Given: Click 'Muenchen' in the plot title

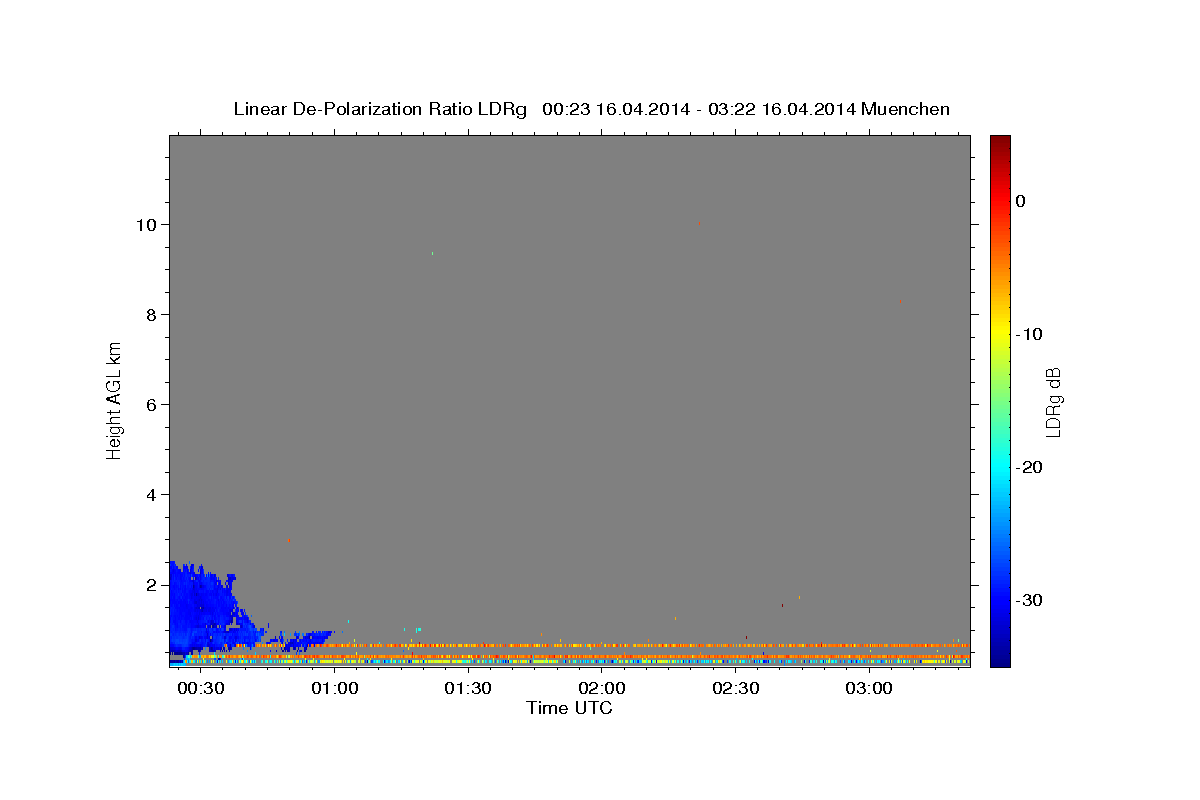Looking at the screenshot, I should [906, 109].
